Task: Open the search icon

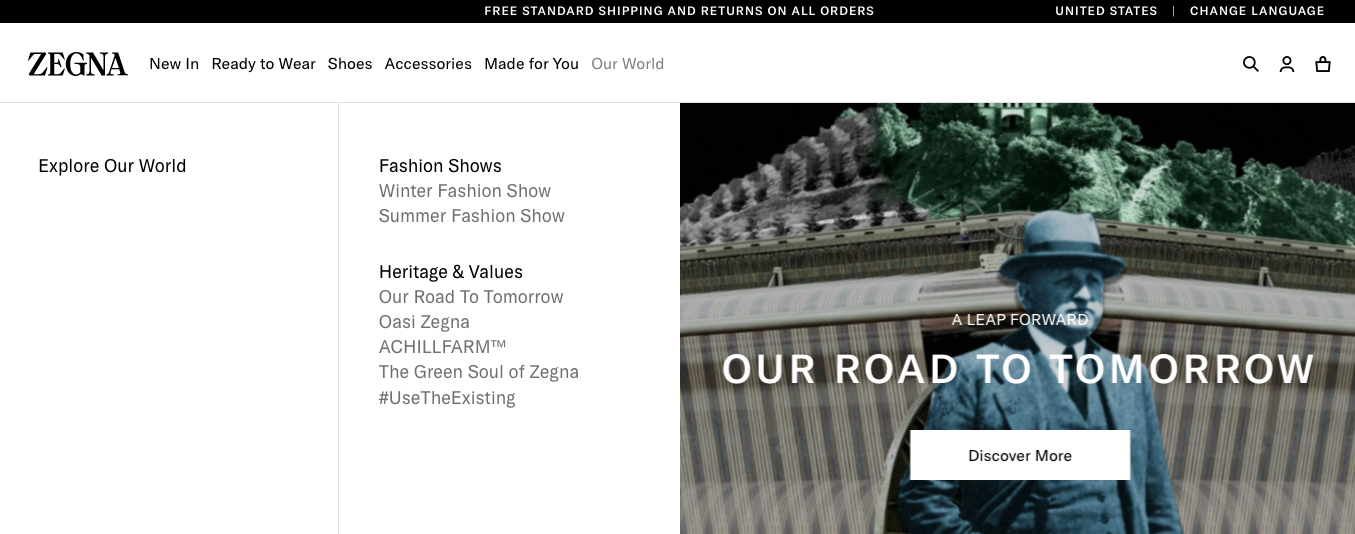Action: point(1250,64)
